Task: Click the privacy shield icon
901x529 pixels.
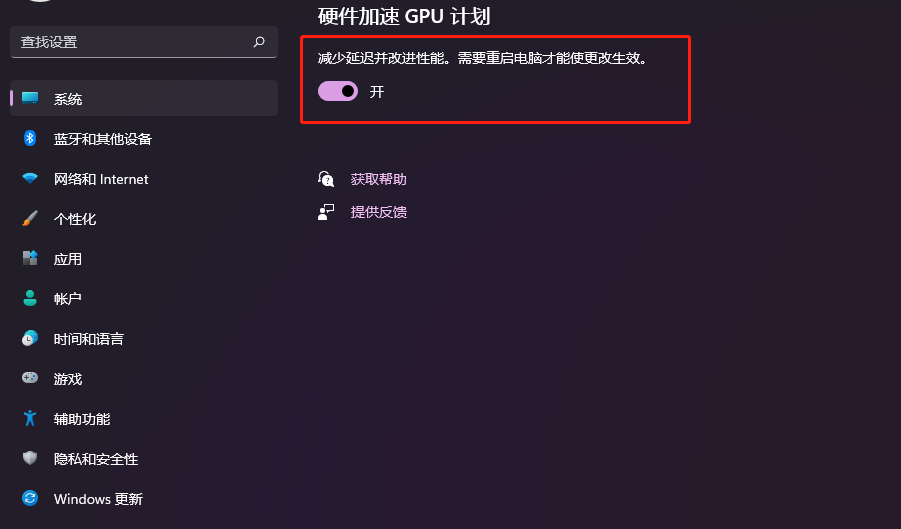Action: (x=30, y=458)
